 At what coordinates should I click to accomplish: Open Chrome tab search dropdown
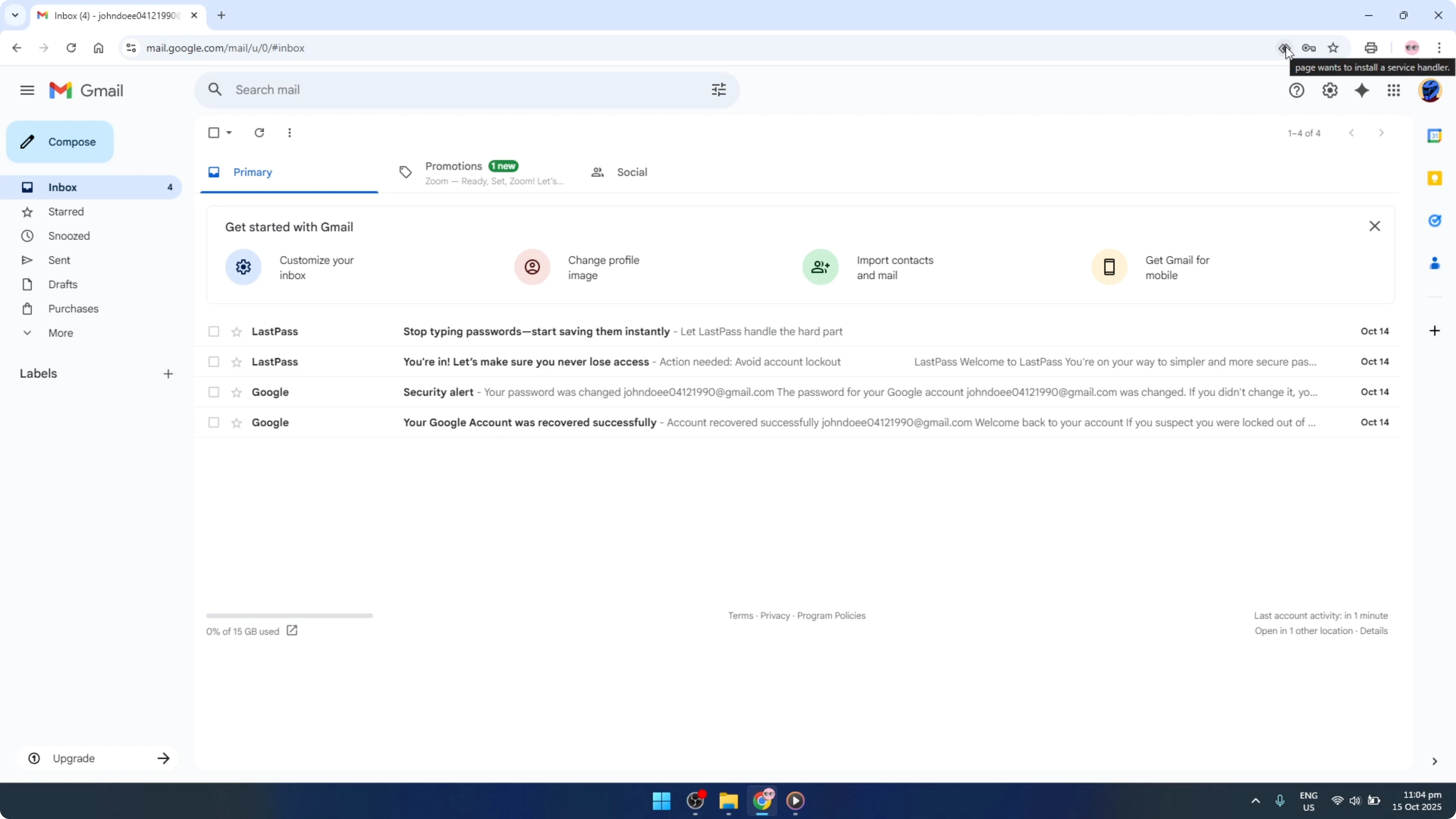pyautogui.click(x=15, y=15)
